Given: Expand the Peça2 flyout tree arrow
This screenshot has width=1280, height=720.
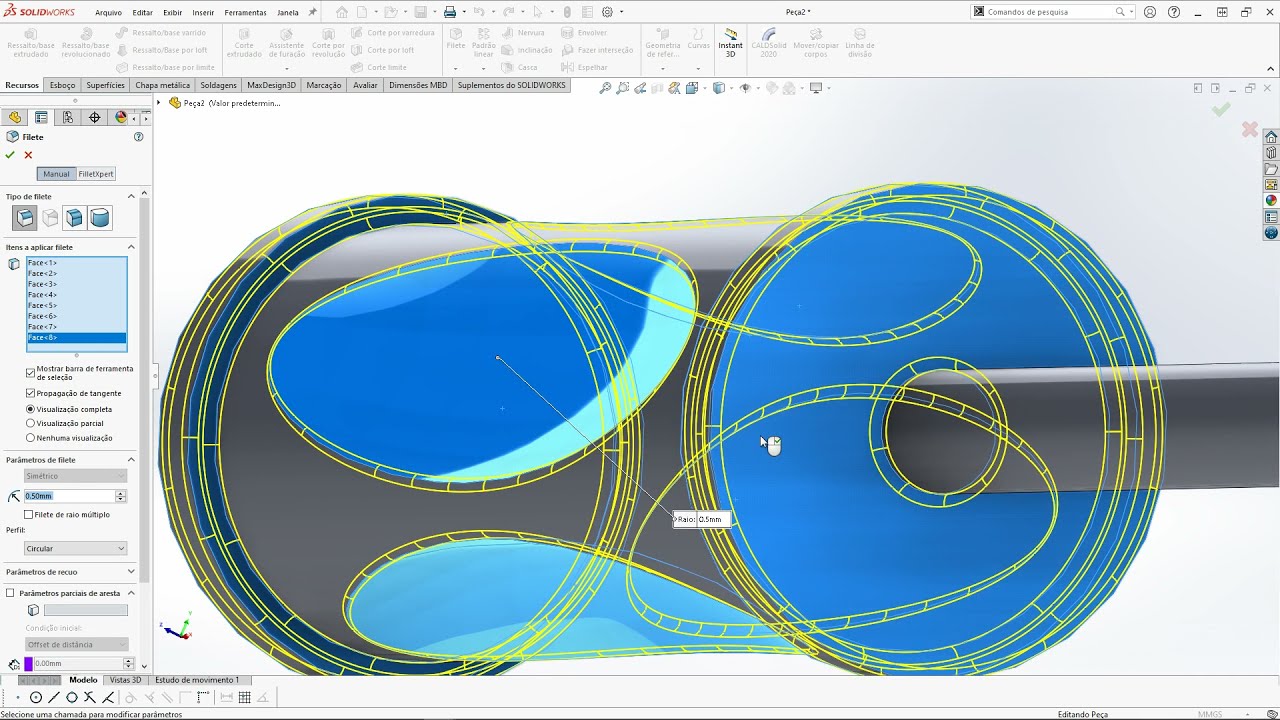Looking at the screenshot, I should pyautogui.click(x=158, y=102).
